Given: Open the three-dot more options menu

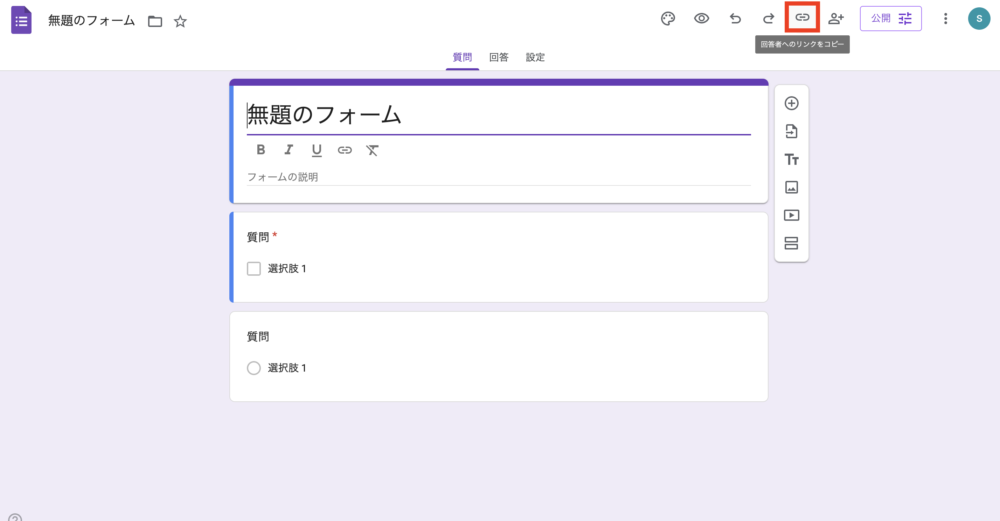Looking at the screenshot, I should [945, 18].
